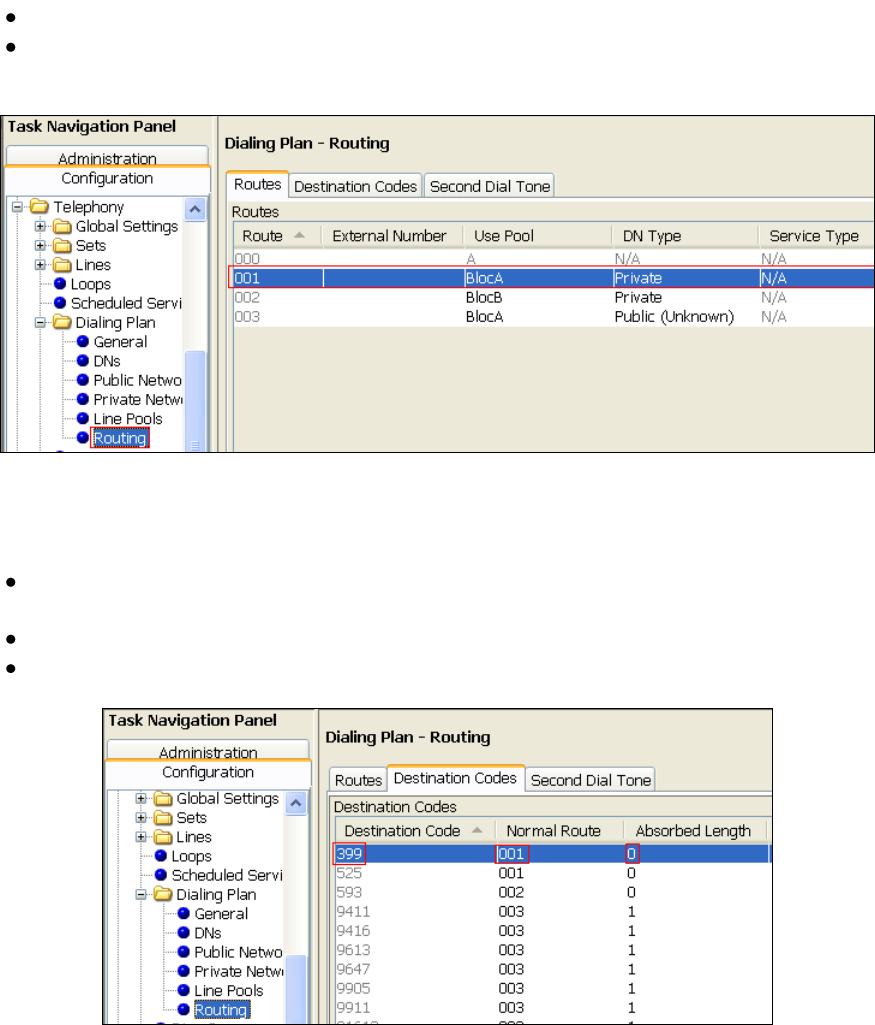Viewport: 875px width, 1025px height.
Task: Click Routing bullet icon in upper tree
Action: click(83, 437)
